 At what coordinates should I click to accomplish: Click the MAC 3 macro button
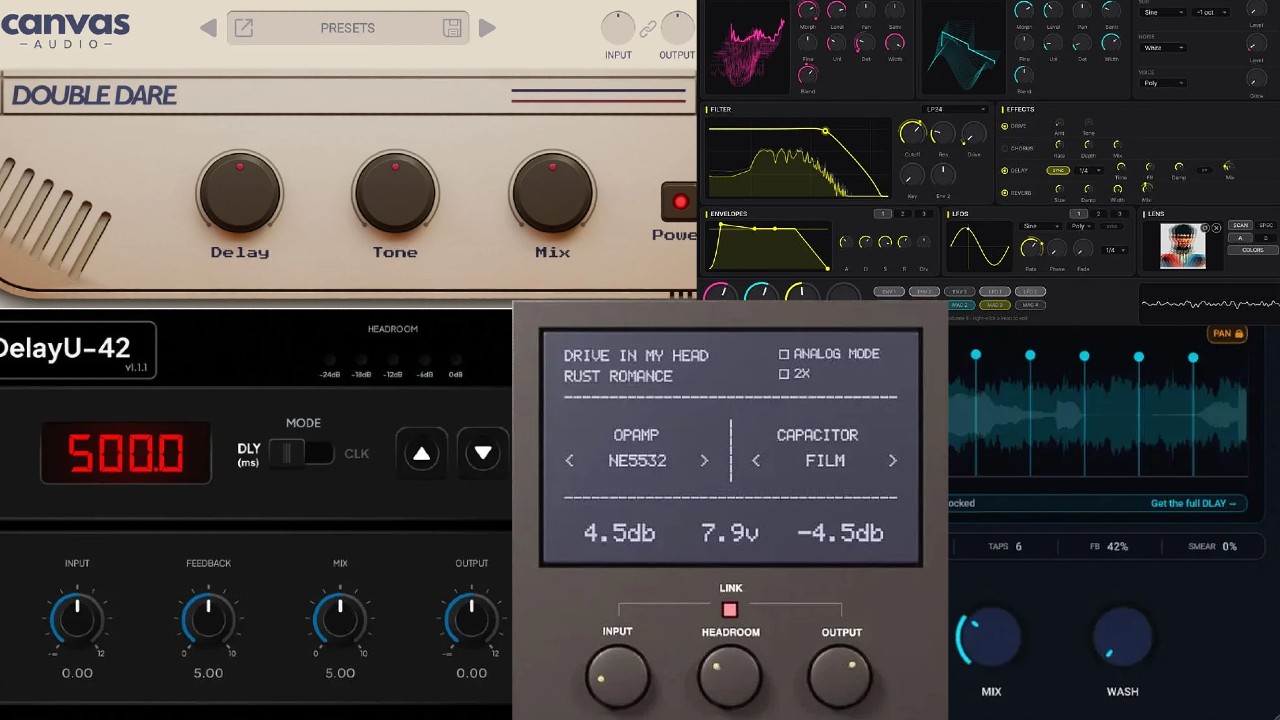994,305
